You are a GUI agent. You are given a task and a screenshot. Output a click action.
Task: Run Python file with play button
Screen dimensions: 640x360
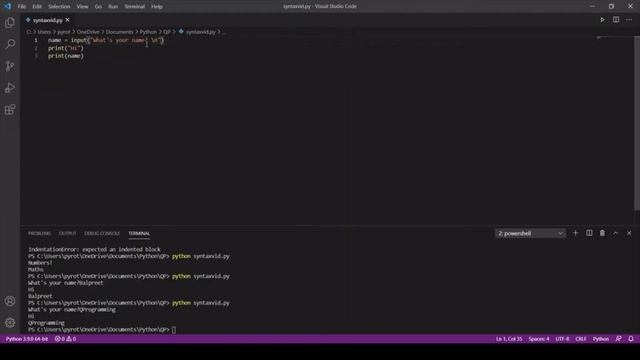coord(602,20)
